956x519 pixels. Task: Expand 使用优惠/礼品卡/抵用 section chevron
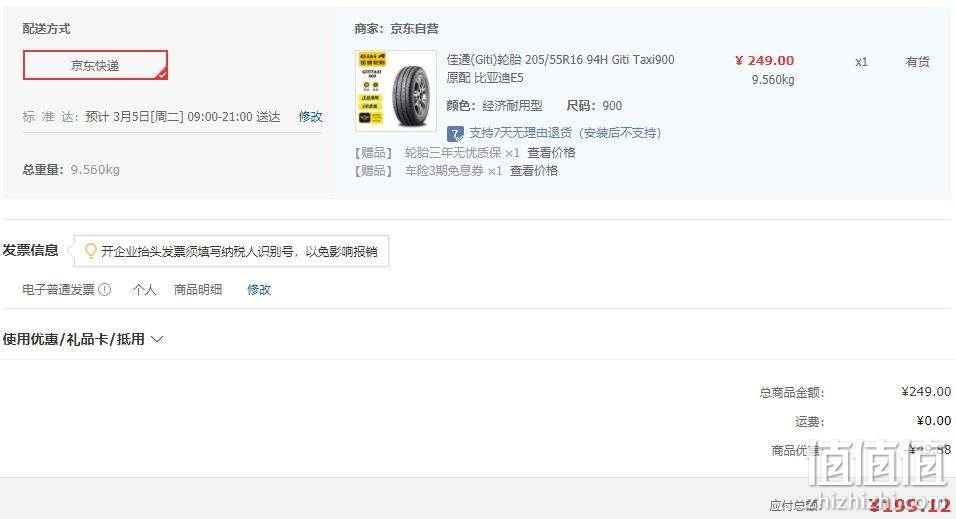(x=157, y=339)
